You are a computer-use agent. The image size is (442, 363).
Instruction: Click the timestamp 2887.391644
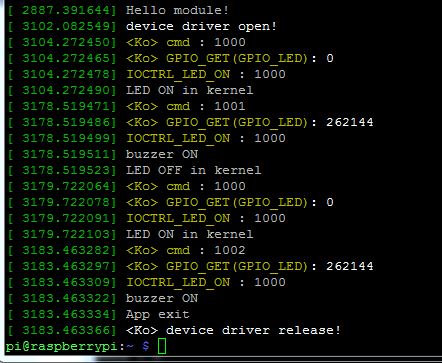(x=66, y=10)
